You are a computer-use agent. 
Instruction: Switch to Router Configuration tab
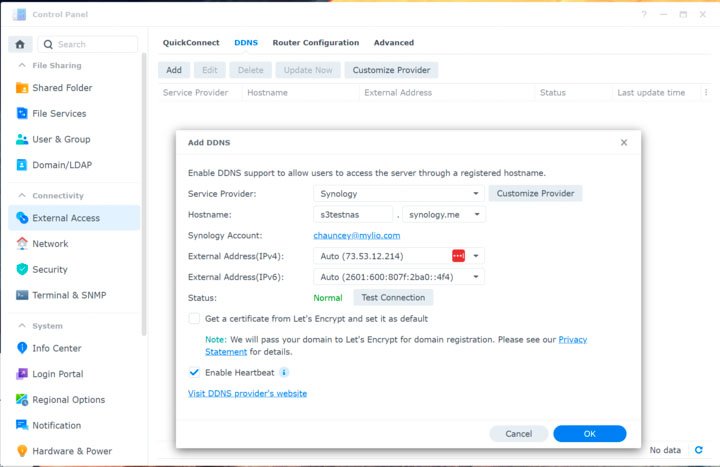tap(316, 43)
